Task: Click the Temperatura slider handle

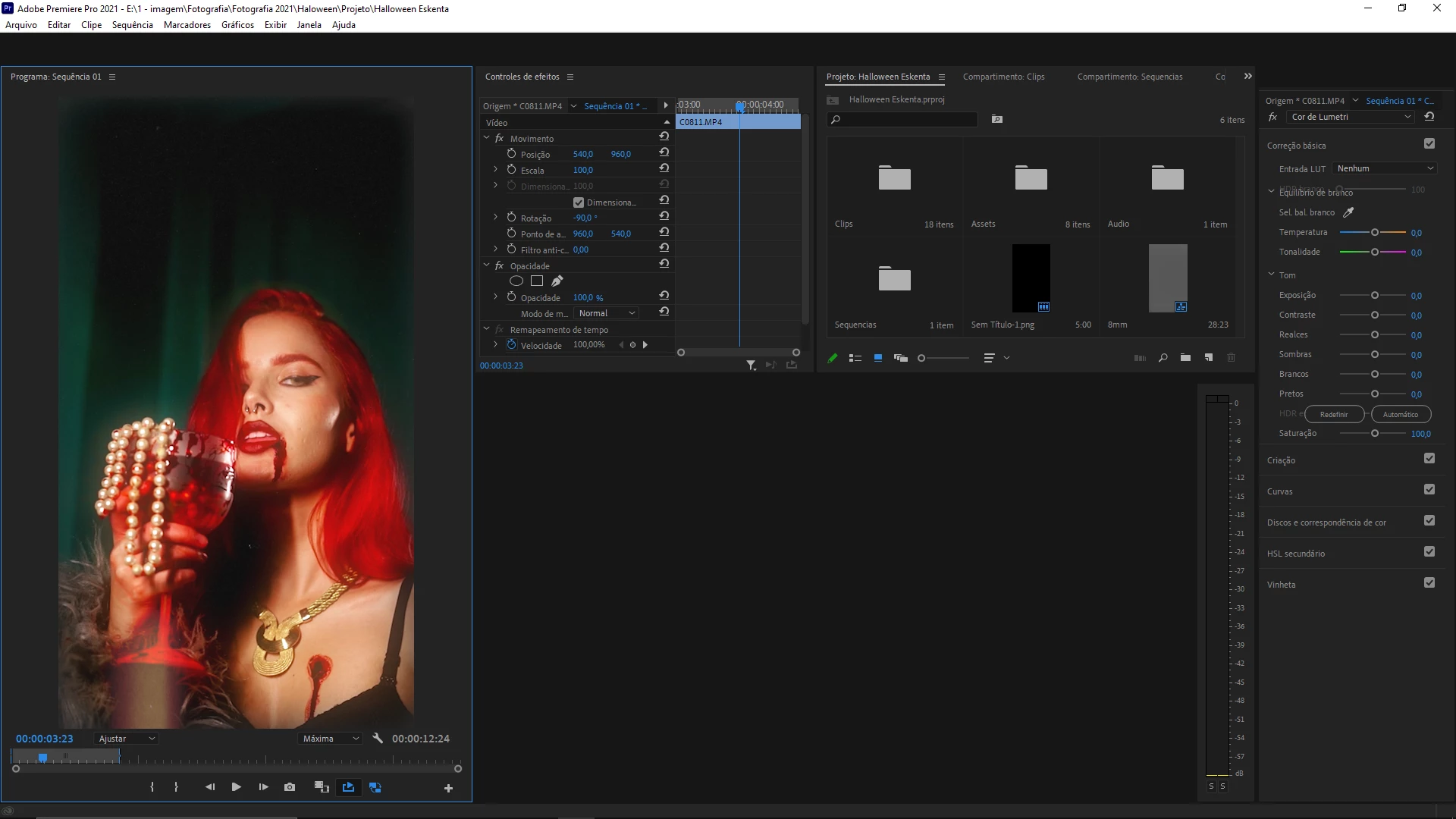Action: click(1374, 232)
